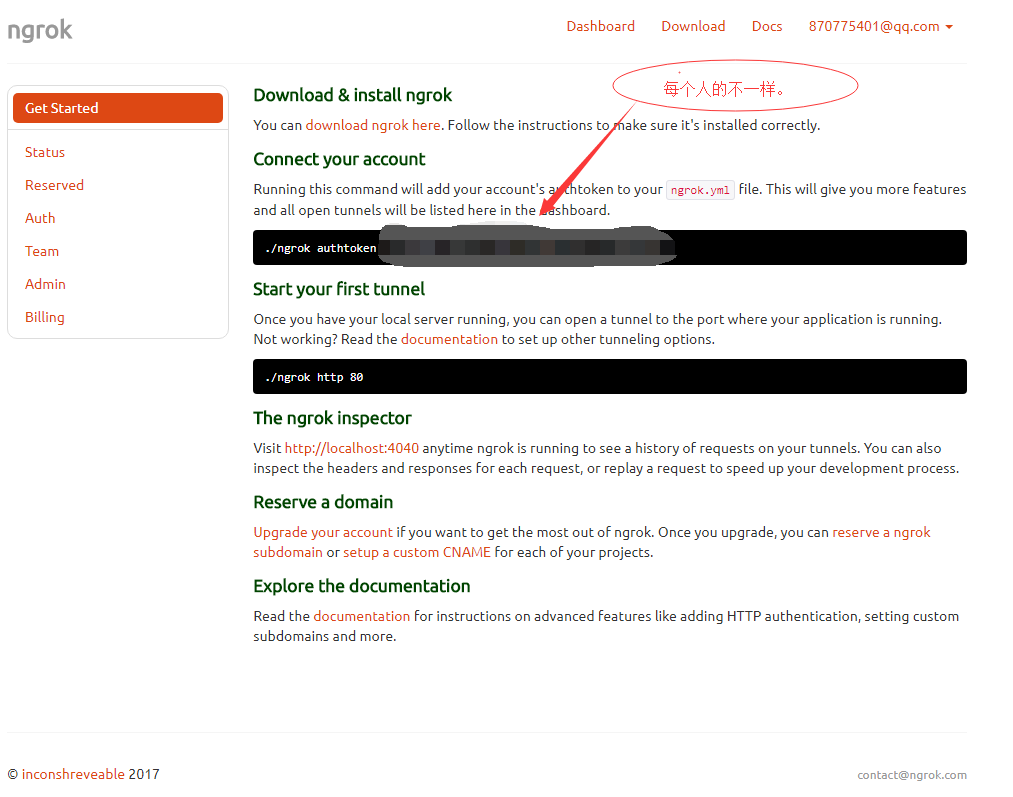
Task: Click the ngrok logo
Action: 40,30
